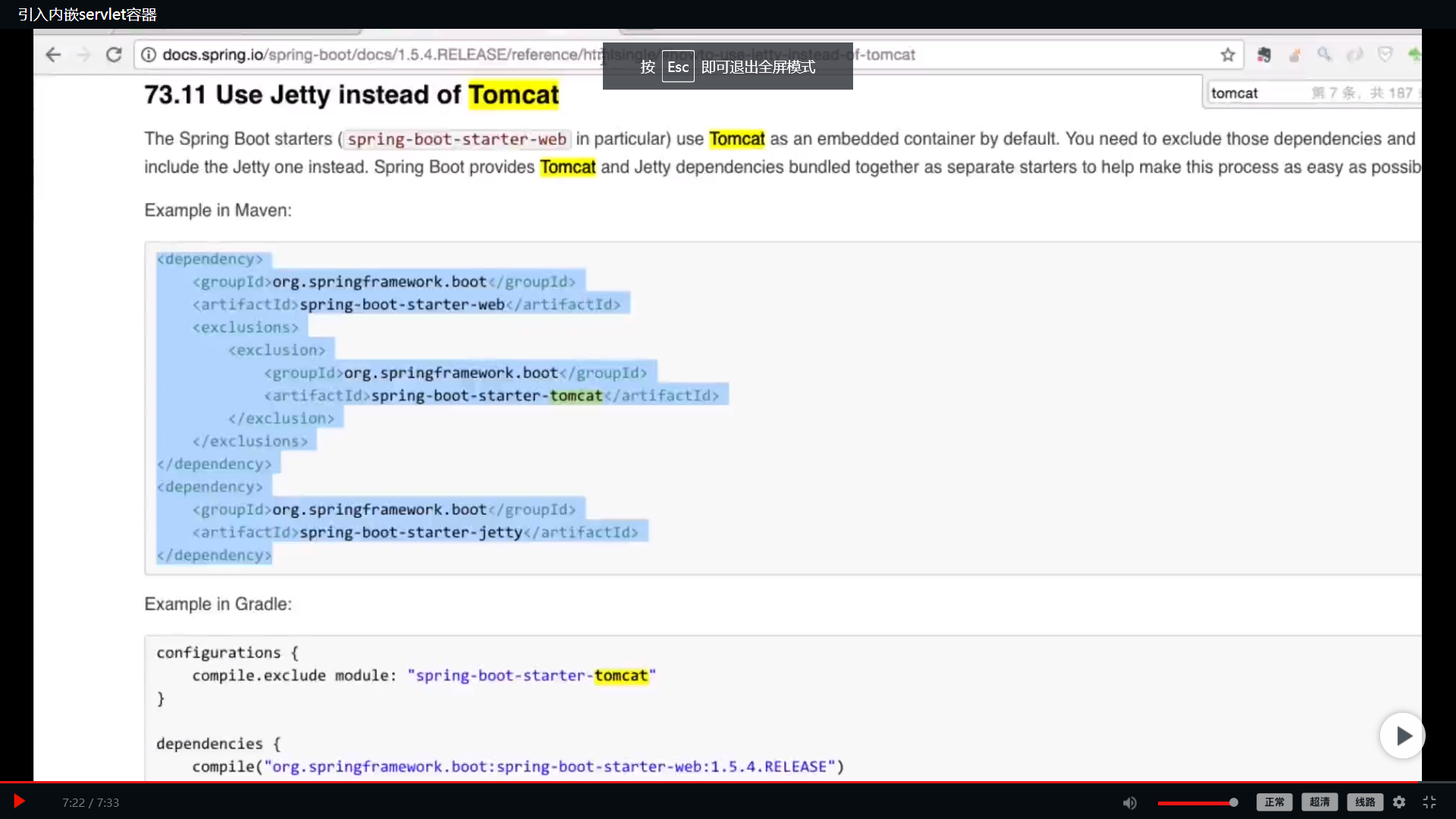
Task: Click the site info icon in address bar
Action: 149,55
